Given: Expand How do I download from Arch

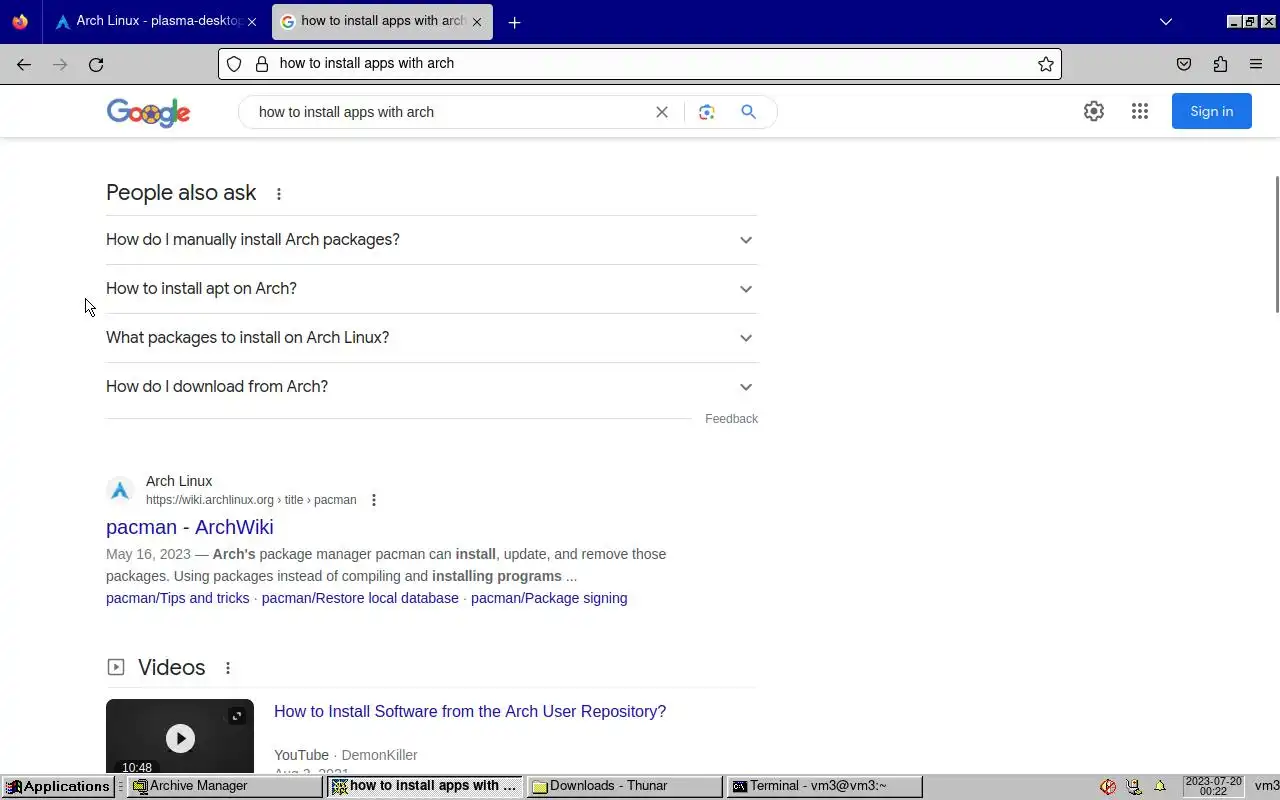Looking at the screenshot, I should [x=432, y=387].
